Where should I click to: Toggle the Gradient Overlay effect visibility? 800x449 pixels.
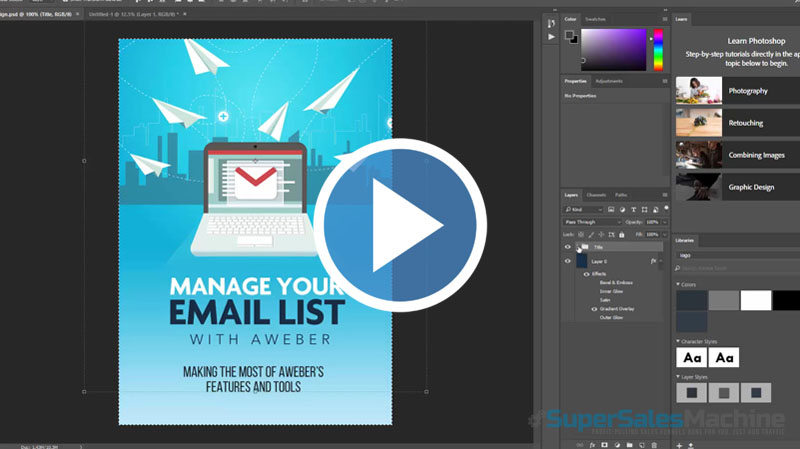[x=594, y=310]
